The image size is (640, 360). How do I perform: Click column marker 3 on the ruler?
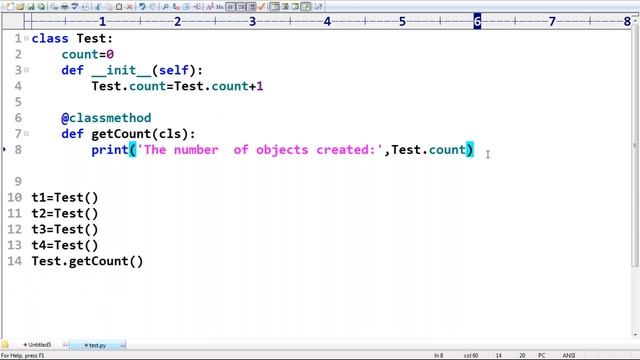pos(252,21)
